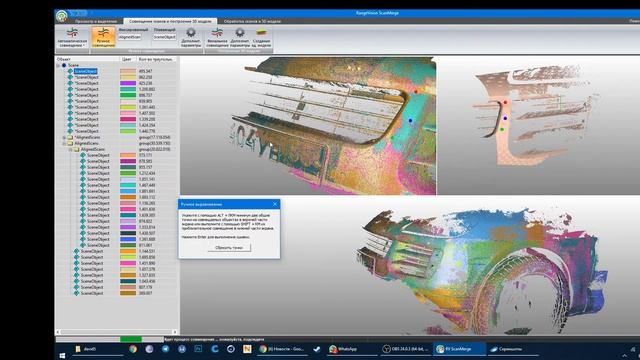Viewport: 640px width, 360px height.
Task: Switch to the Новости Chrome taskbar window
Action: pyautogui.click(x=281, y=349)
